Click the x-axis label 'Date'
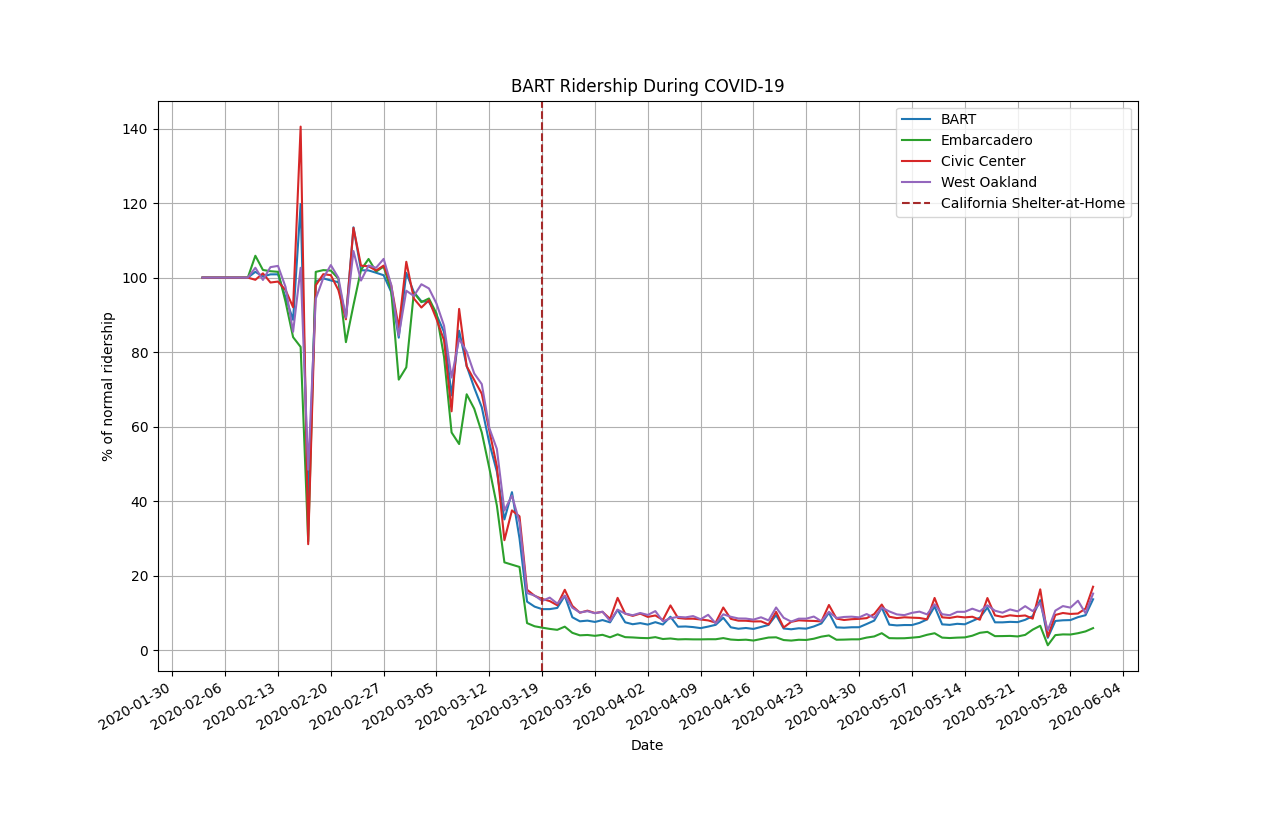 point(647,745)
